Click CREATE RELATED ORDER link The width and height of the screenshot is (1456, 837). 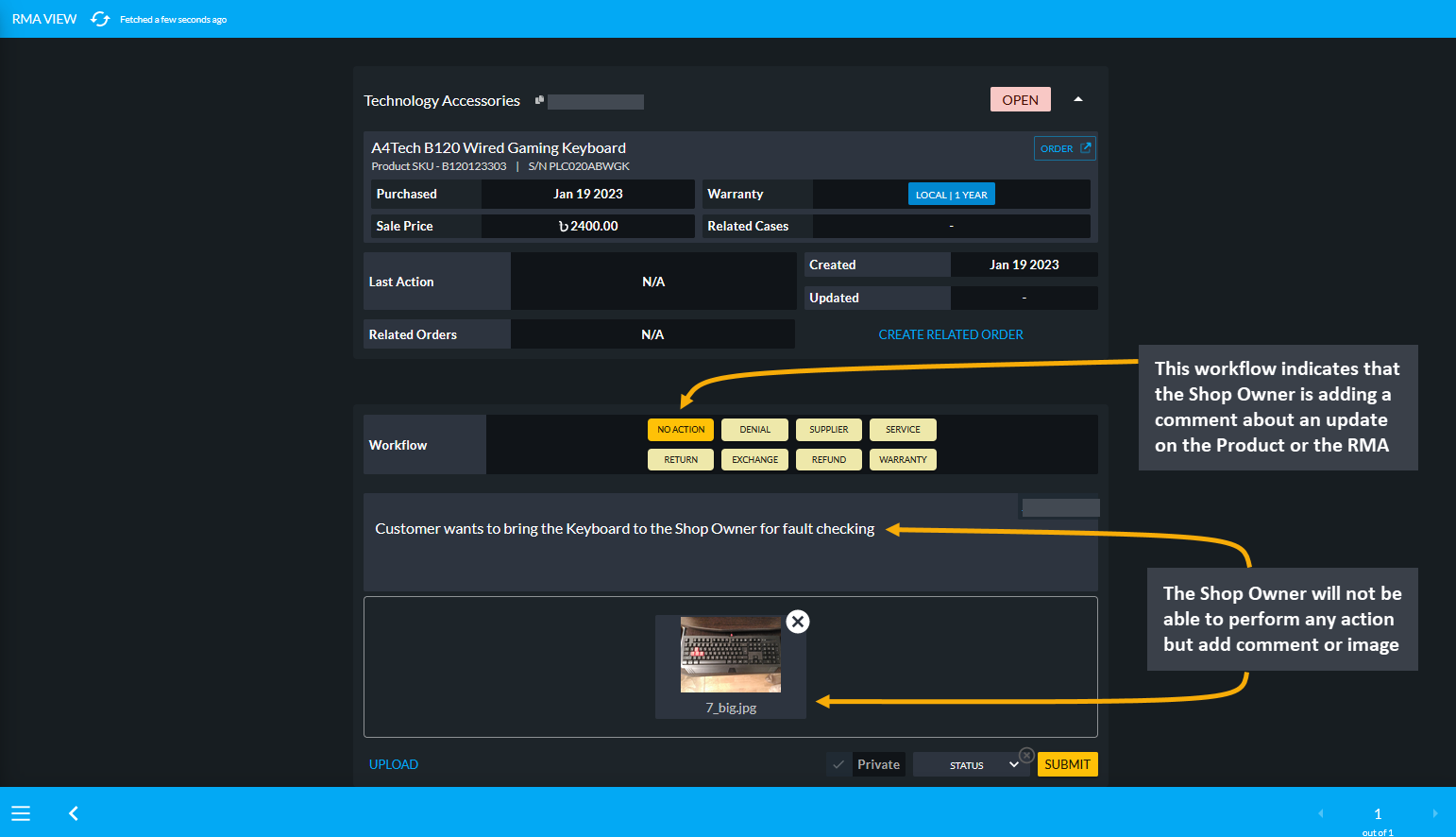(951, 334)
